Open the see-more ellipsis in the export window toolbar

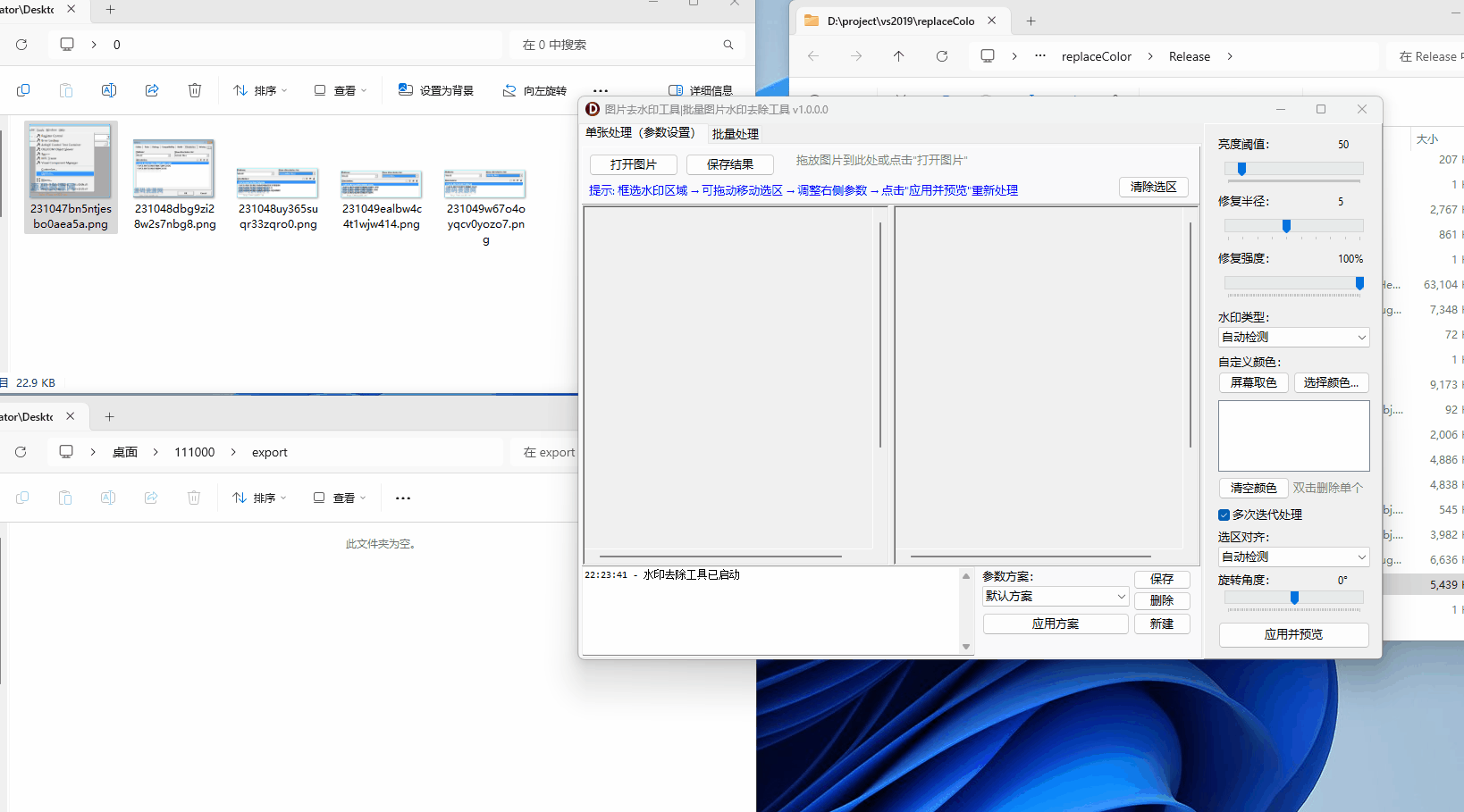click(x=402, y=498)
